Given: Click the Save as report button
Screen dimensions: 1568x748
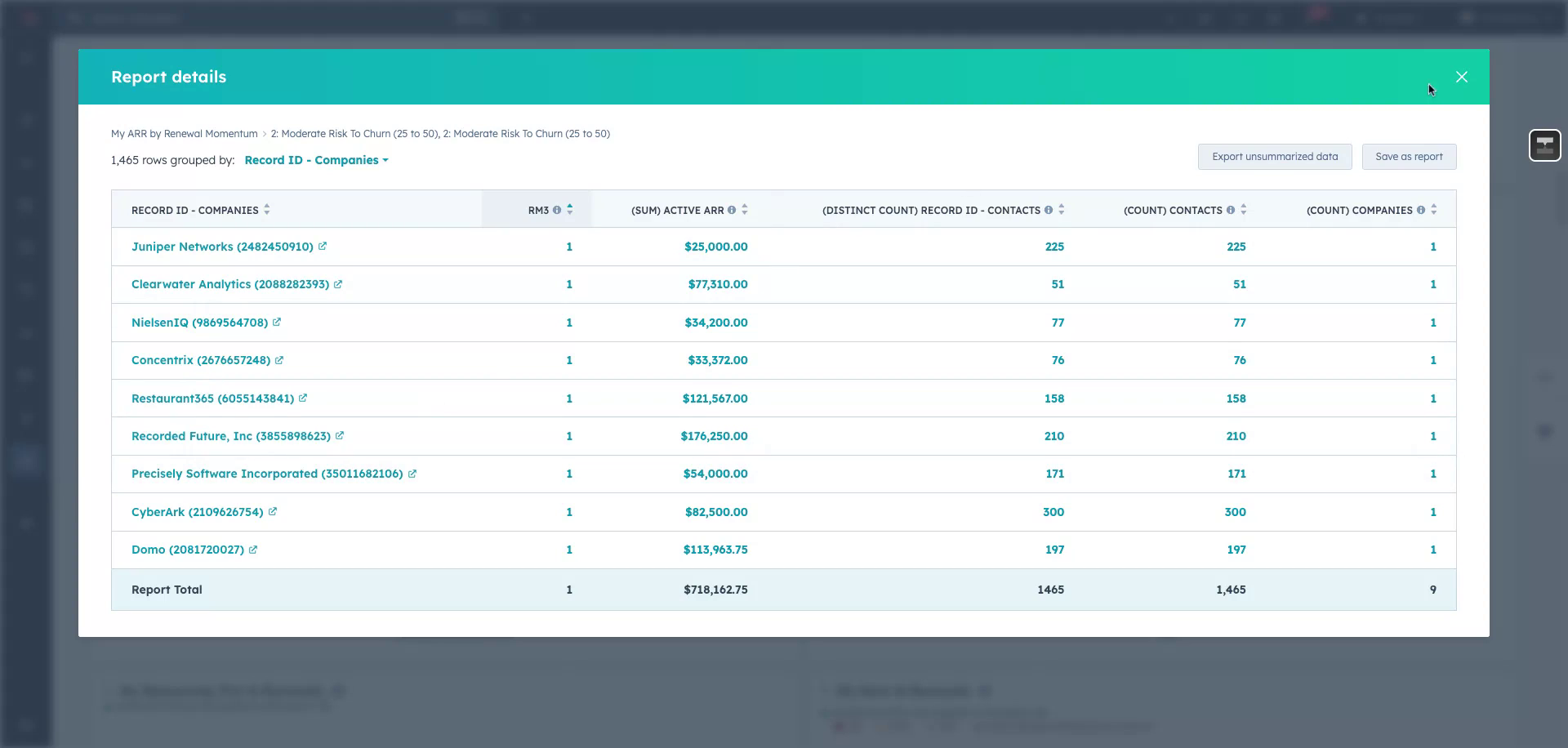Looking at the screenshot, I should coord(1409,156).
